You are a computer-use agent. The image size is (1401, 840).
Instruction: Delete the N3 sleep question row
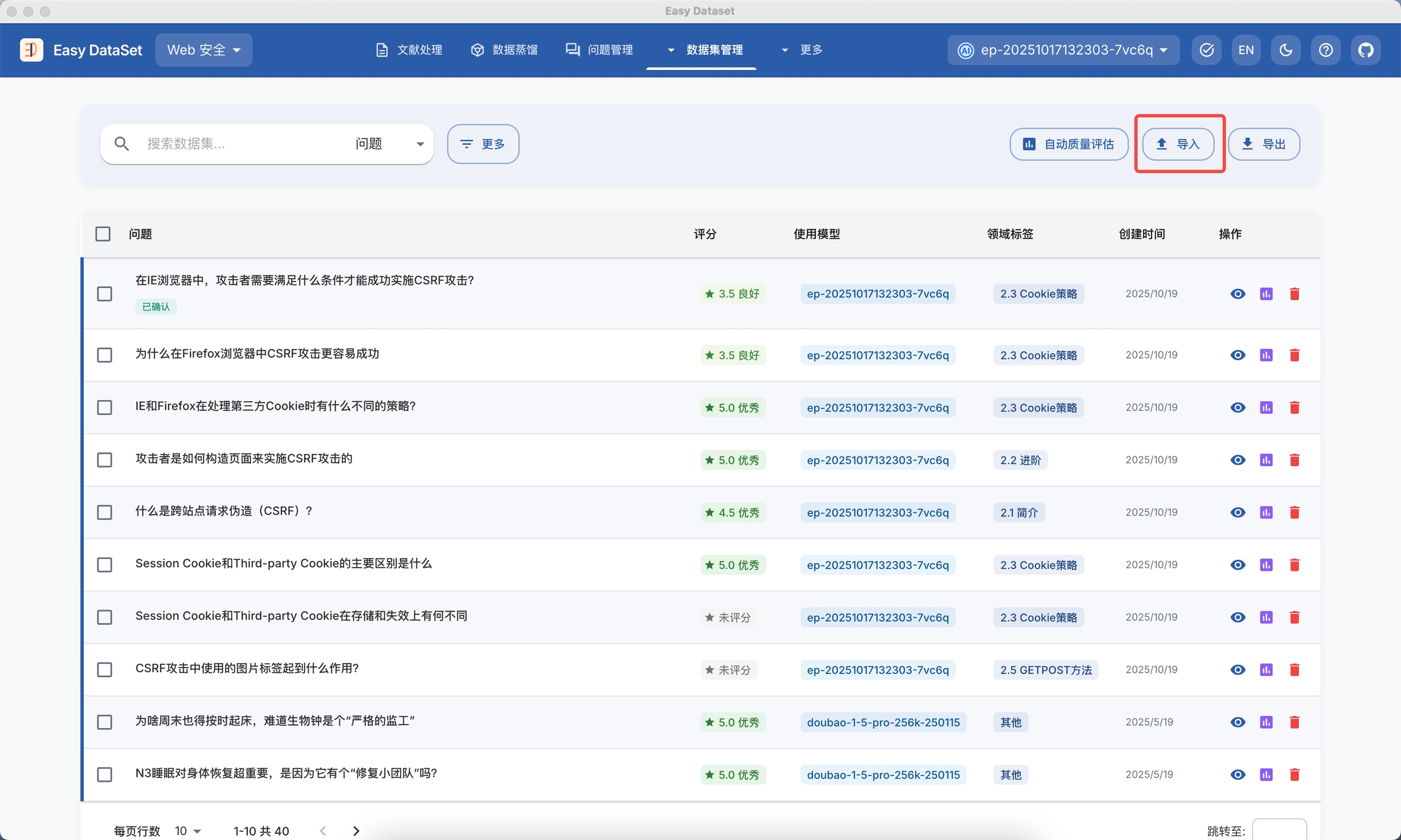point(1295,774)
